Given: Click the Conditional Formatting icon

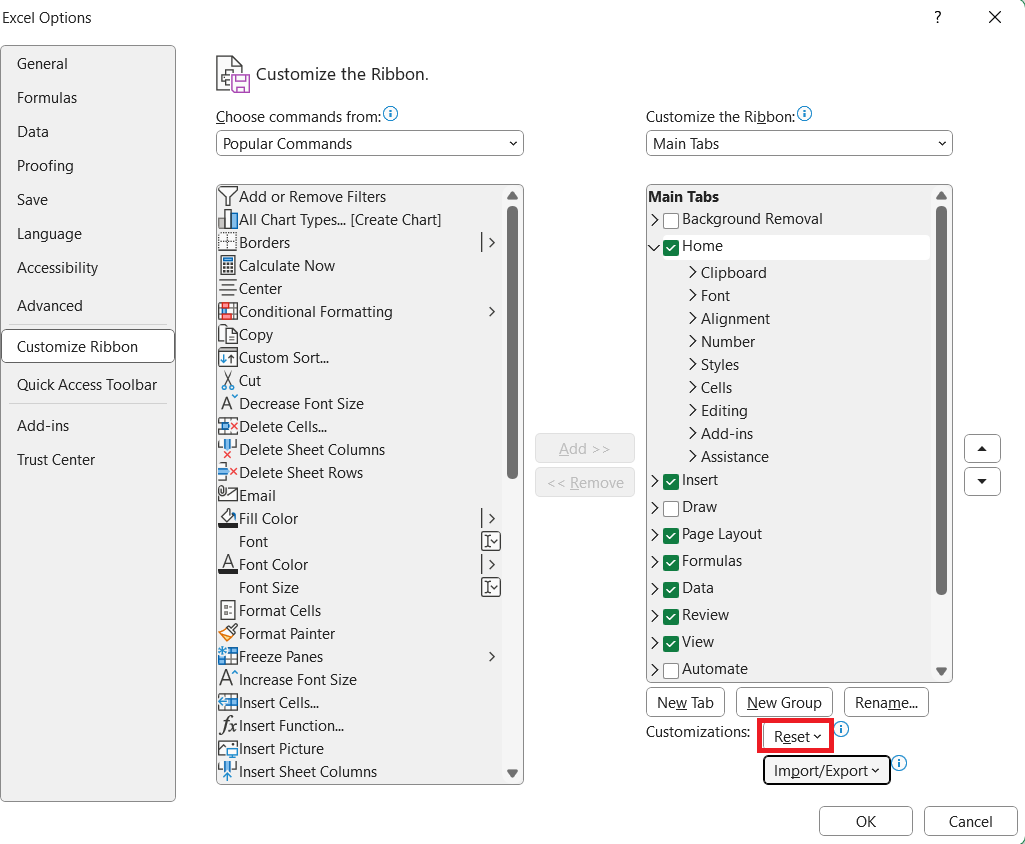Looking at the screenshot, I should tap(227, 311).
